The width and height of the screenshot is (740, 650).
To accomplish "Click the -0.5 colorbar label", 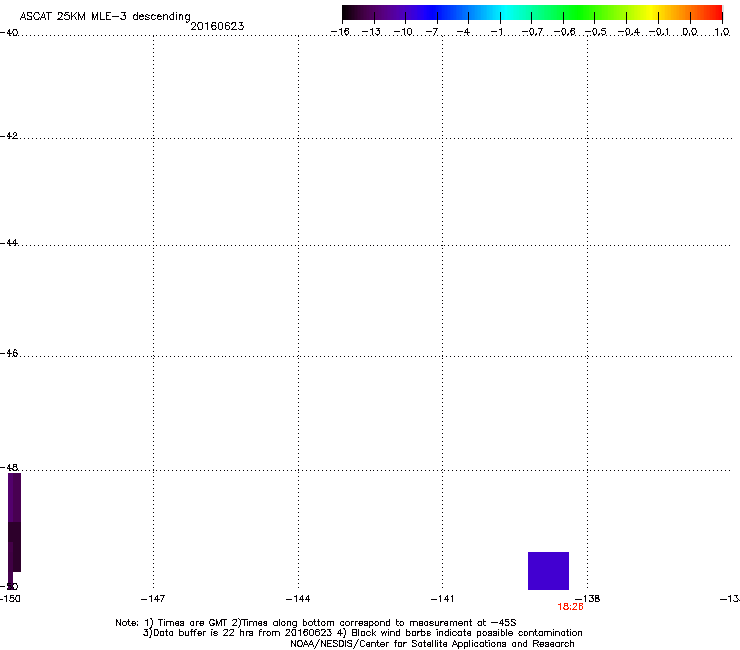I will click(596, 32).
